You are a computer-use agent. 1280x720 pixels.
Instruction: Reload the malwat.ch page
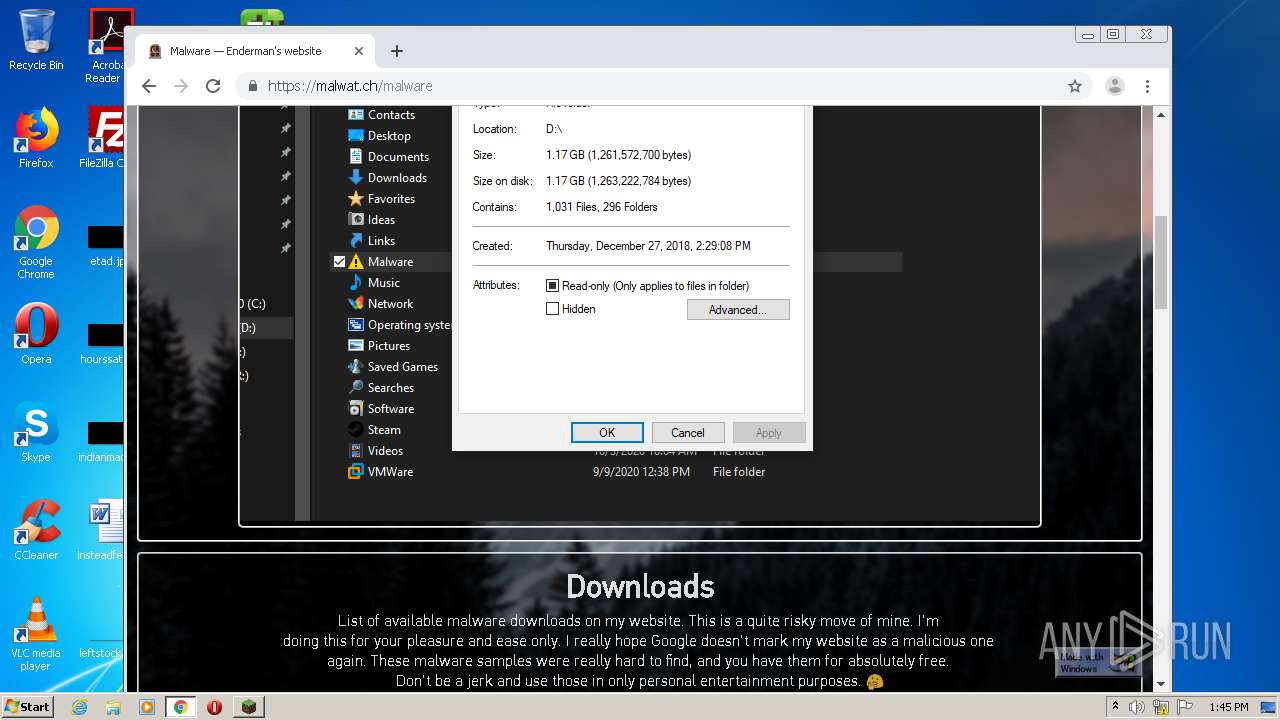pos(213,86)
